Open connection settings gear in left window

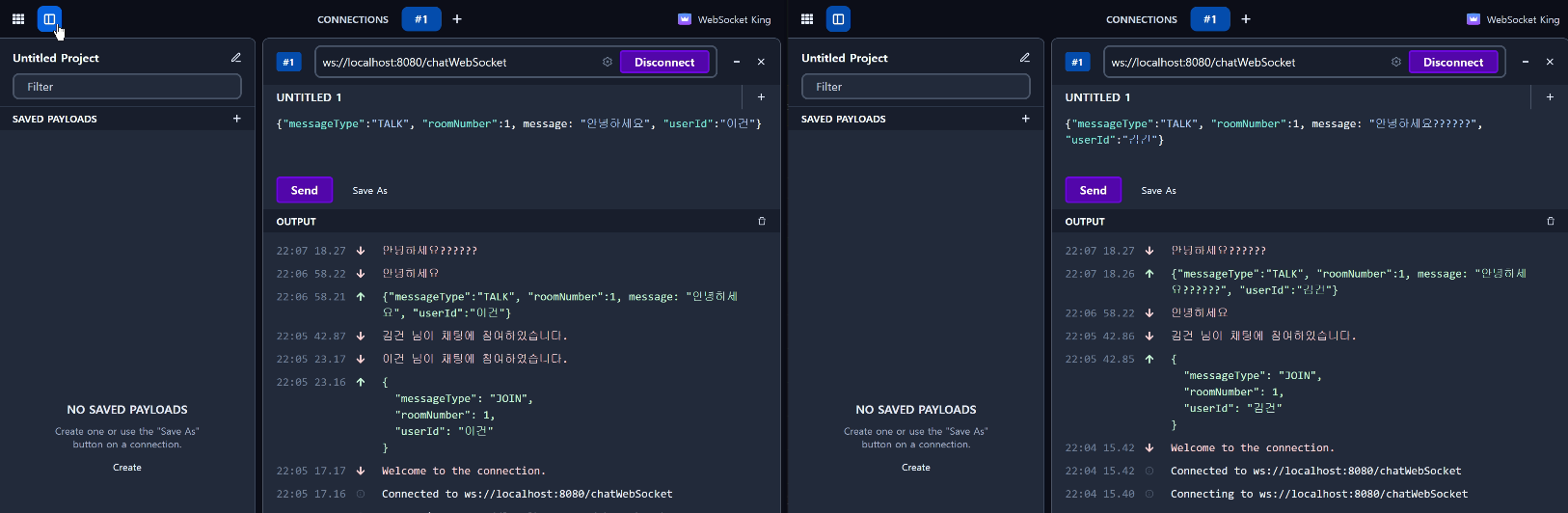click(x=608, y=62)
